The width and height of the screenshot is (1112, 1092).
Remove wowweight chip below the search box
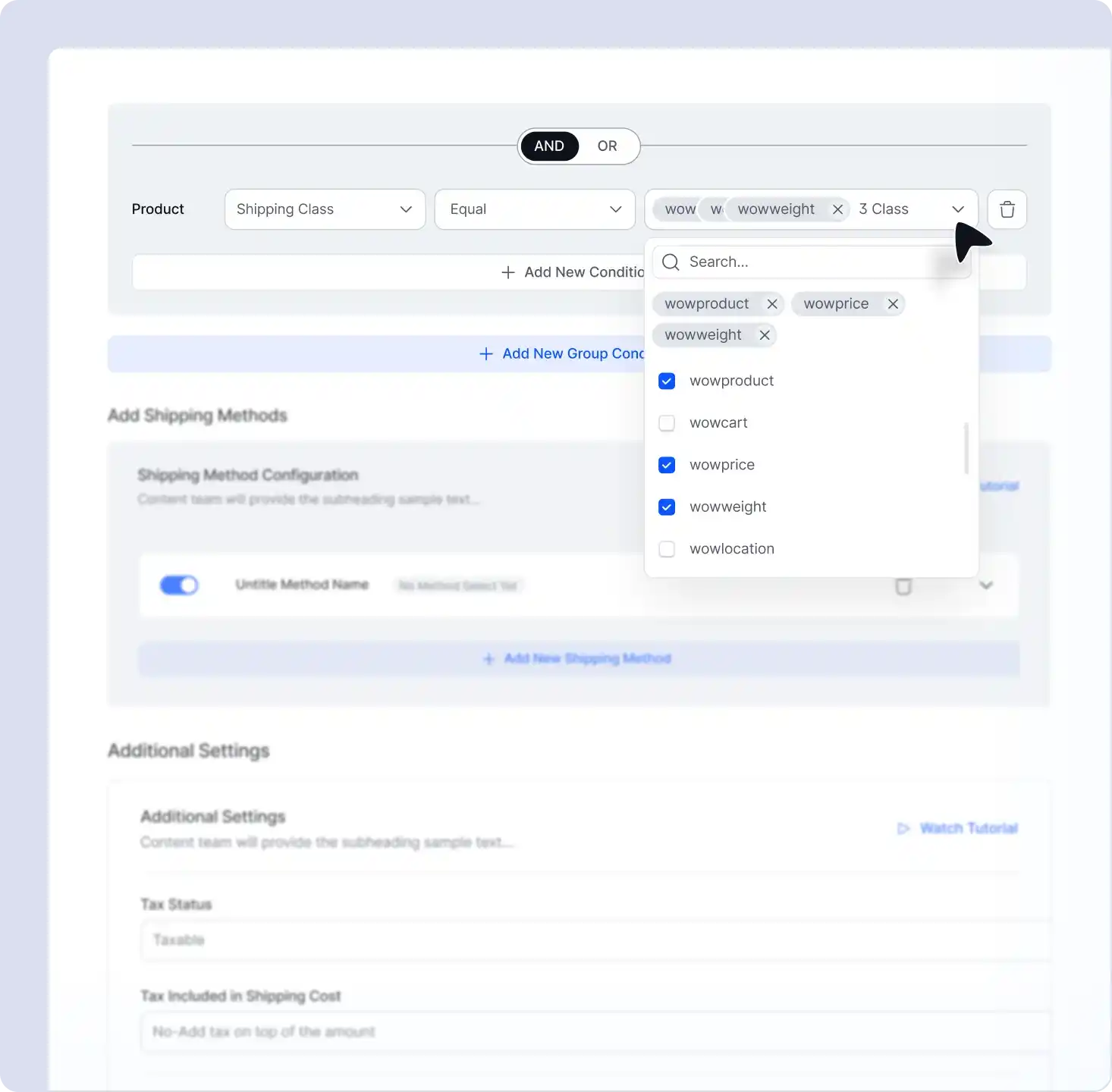(x=765, y=335)
